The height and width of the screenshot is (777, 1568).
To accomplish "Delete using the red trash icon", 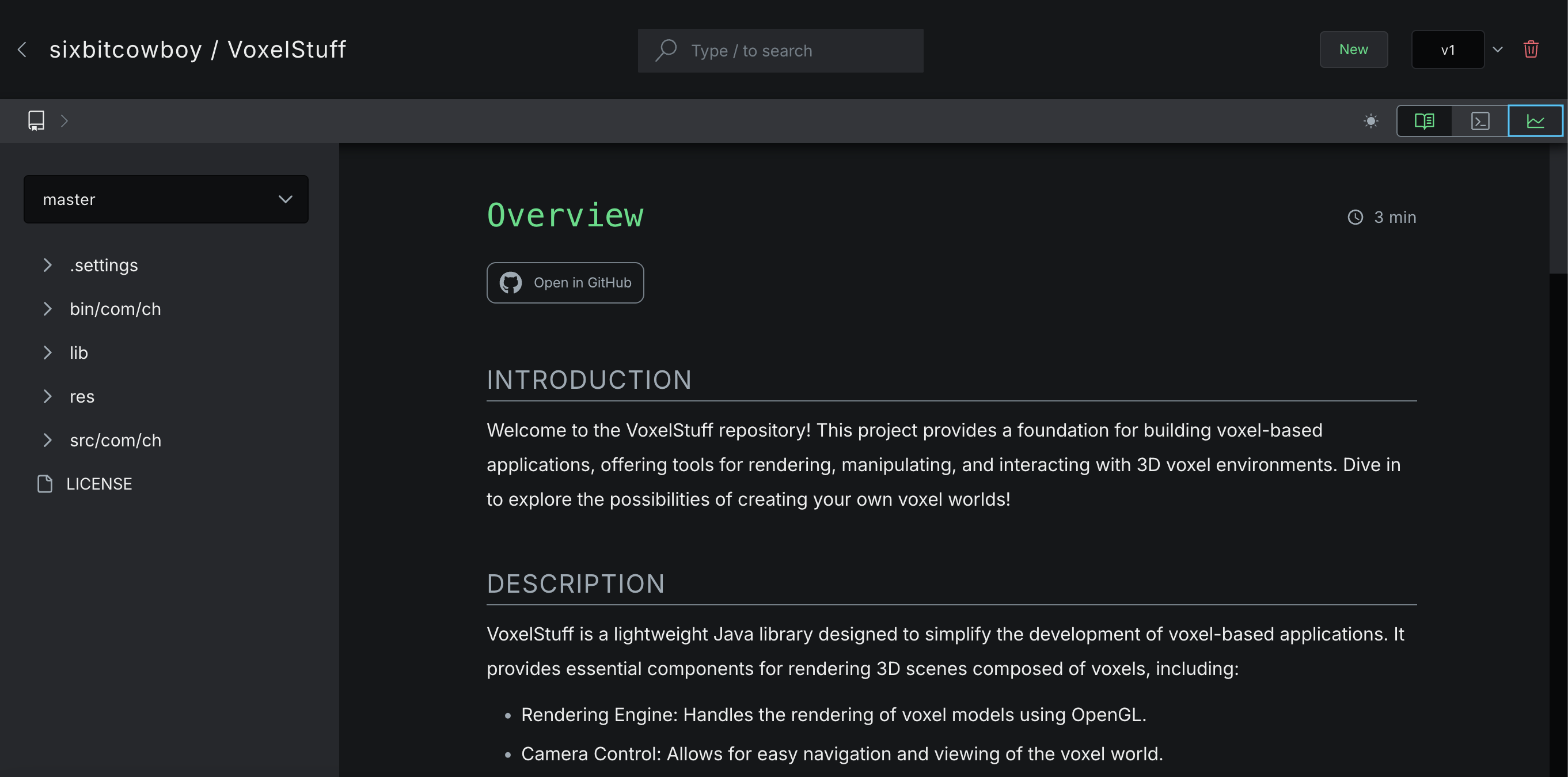I will 1531,50.
